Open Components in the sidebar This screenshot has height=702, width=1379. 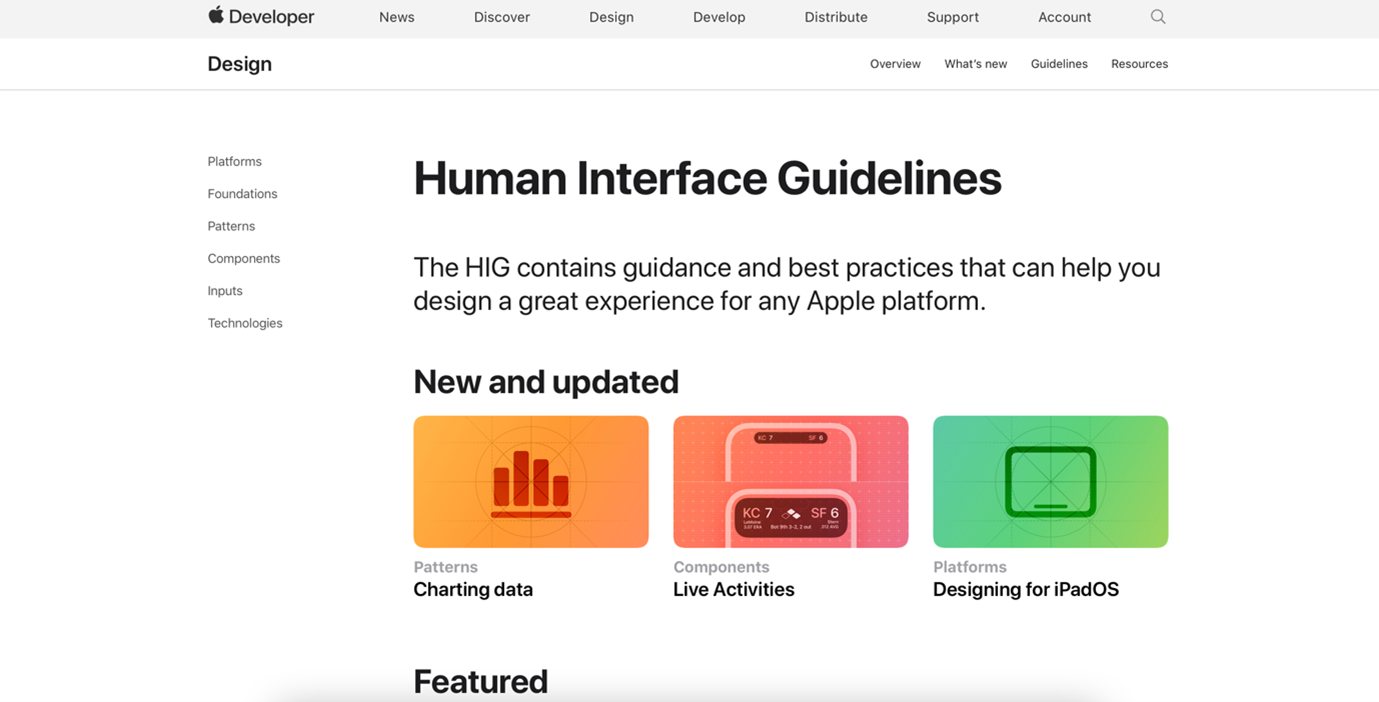coord(244,258)
